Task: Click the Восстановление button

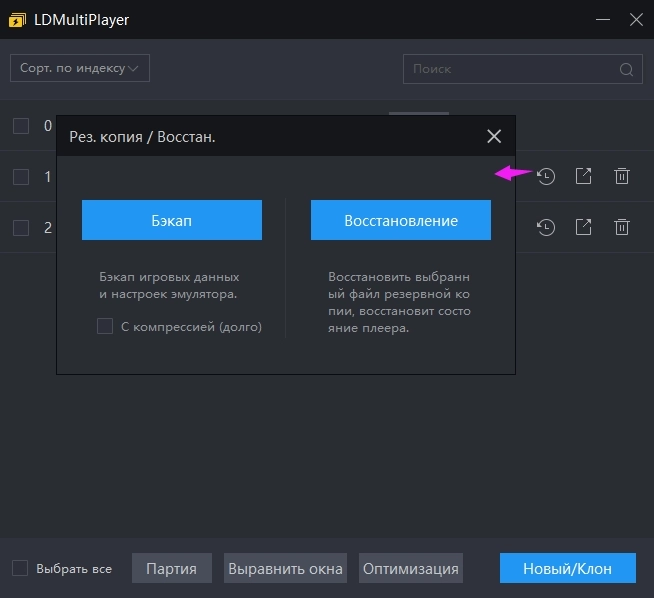Action: (x=401, y=220)
